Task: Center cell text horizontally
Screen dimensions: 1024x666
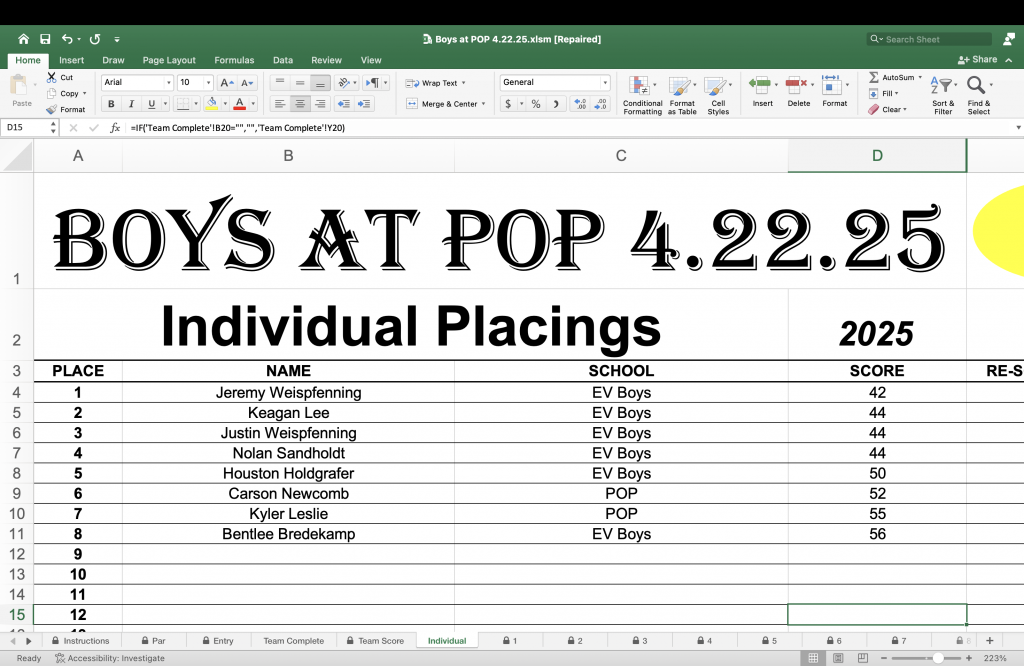Action: click(300, 104)
